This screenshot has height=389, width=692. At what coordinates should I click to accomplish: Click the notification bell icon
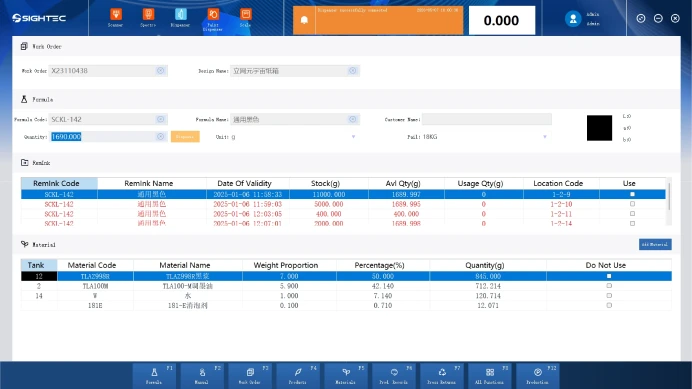304,20
